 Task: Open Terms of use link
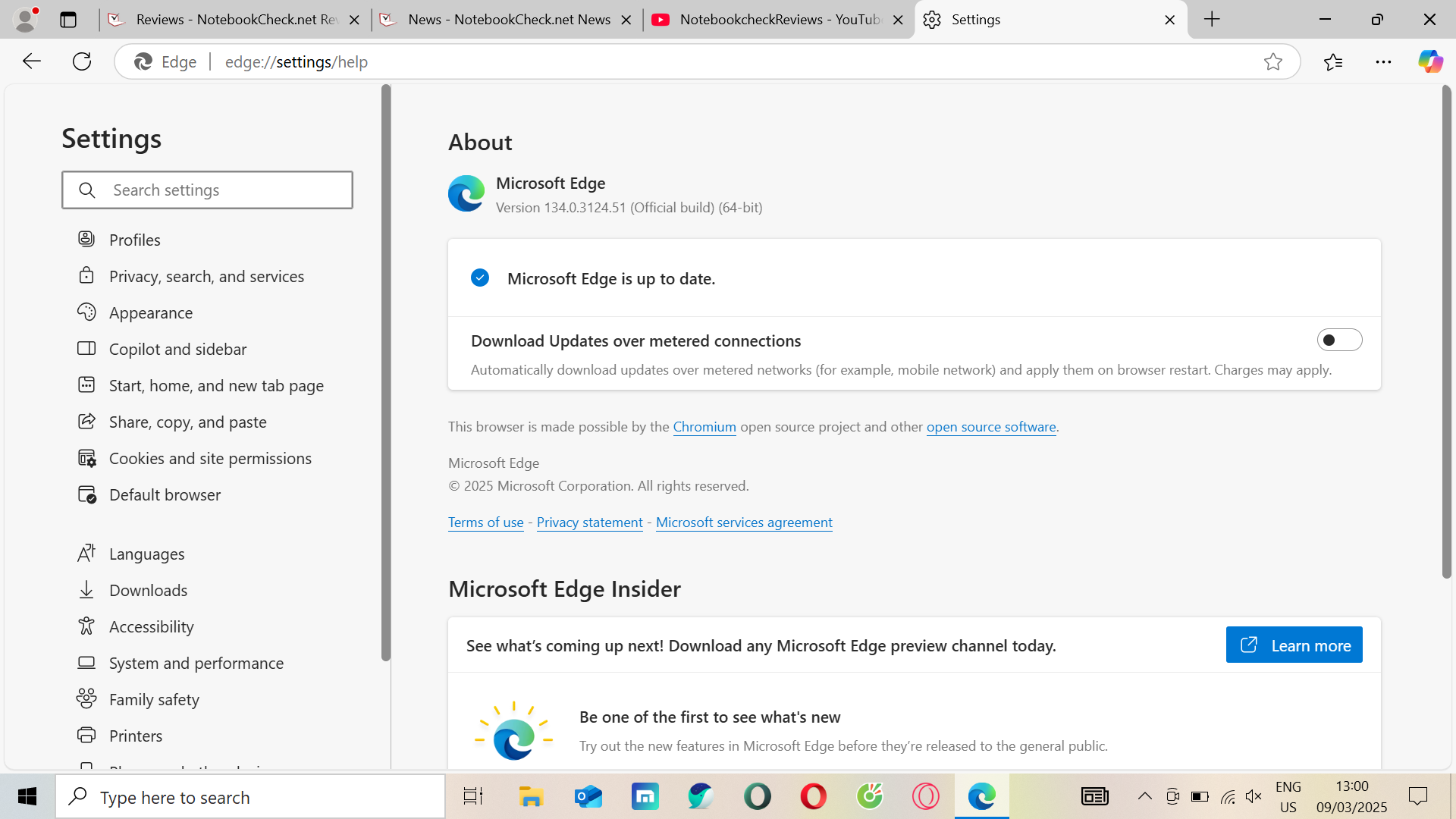point(485,522)
